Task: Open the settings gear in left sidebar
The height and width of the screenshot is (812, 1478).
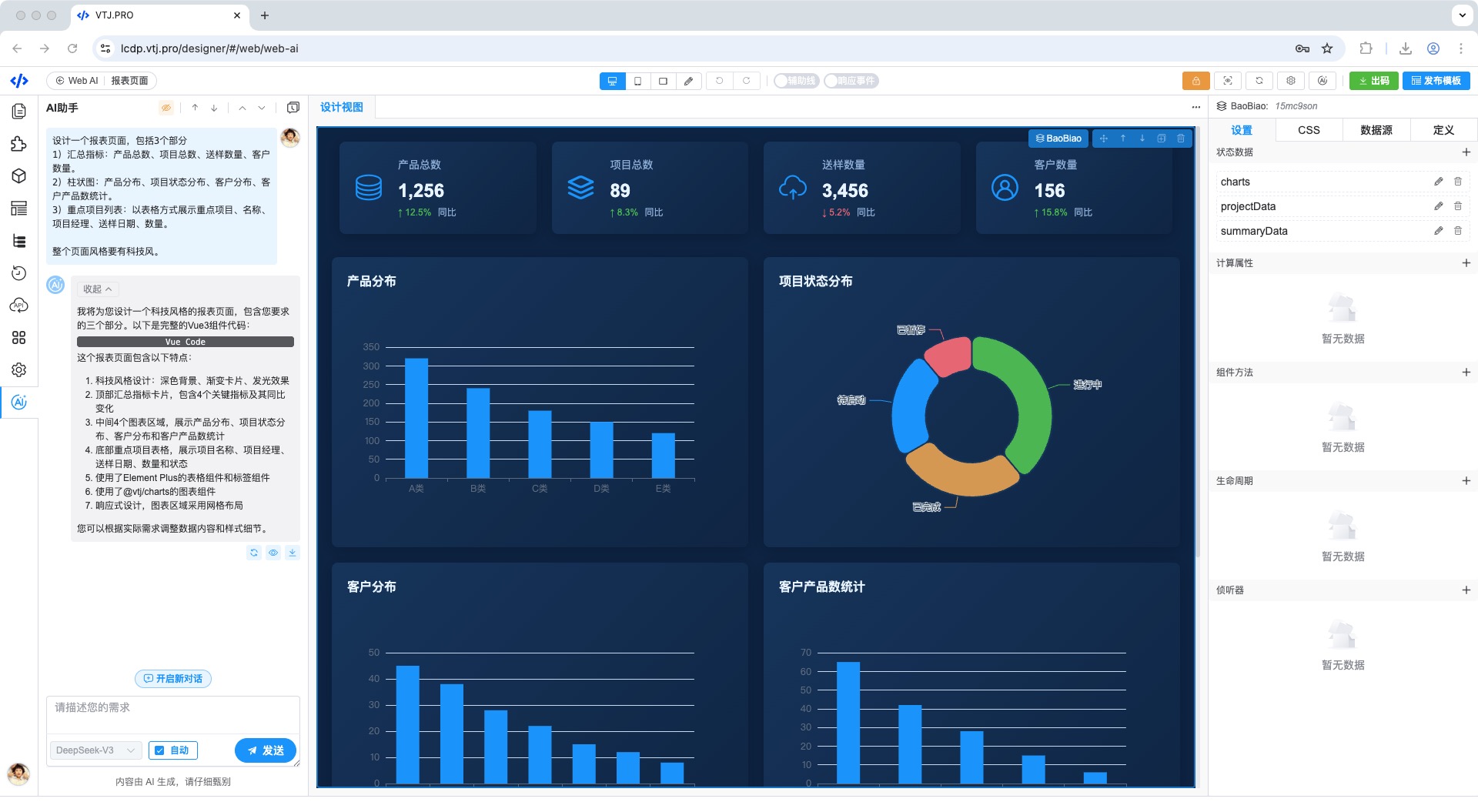Action: click(19, 370)
